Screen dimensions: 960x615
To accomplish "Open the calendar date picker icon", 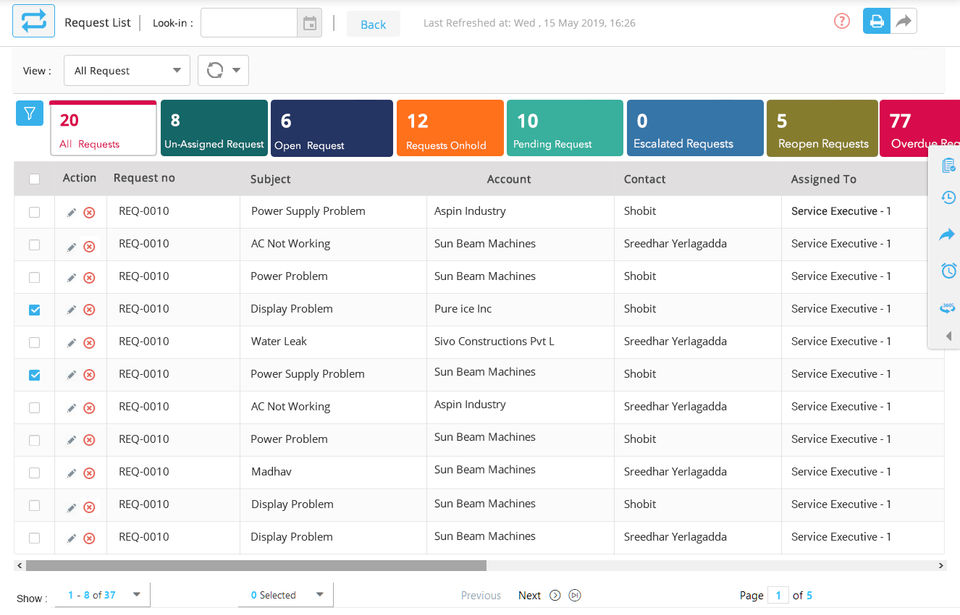I will (x=309, y=23).
